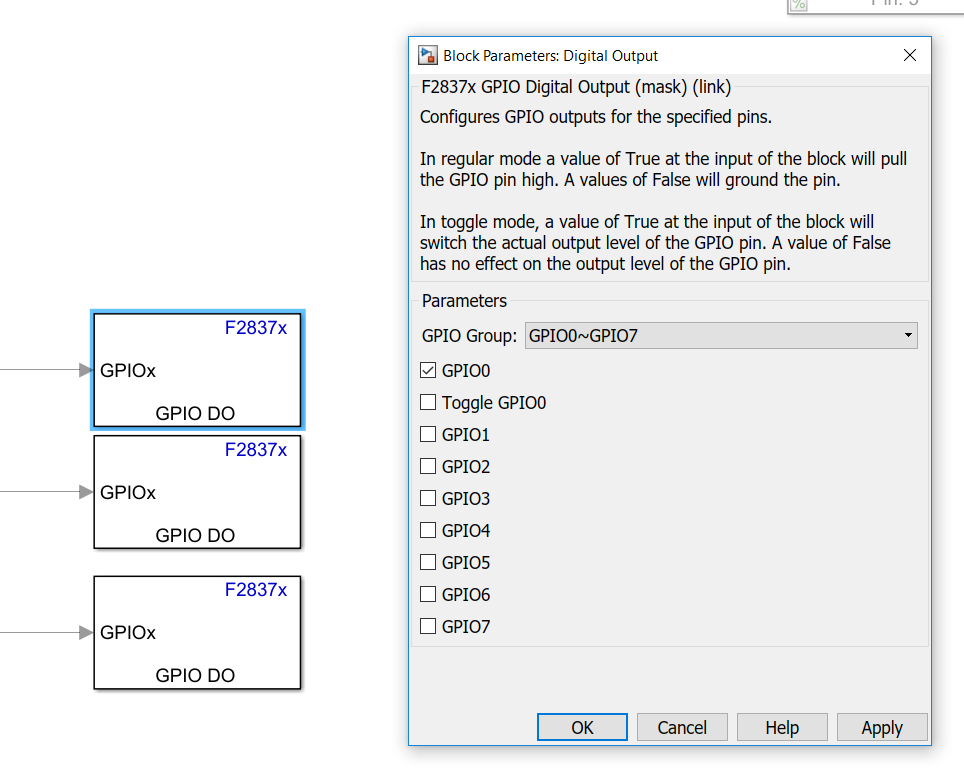The width and height of the screenshot is (964, 771).
Task: Click the F2837x label on bottom block
Action: pos(256,590)
